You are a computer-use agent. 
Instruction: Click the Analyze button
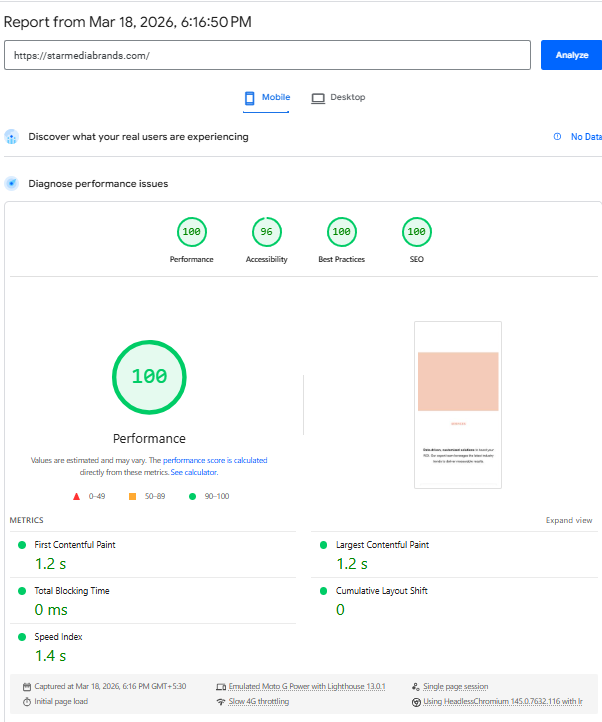(x=571, y=55)
